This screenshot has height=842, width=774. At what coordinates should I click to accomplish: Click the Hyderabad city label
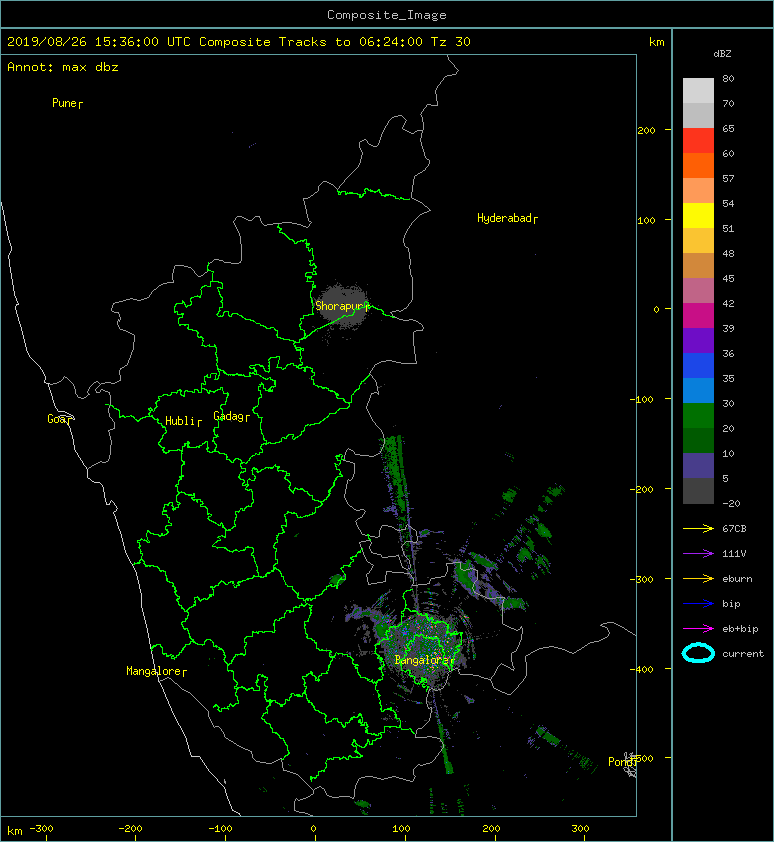point(507,218)
